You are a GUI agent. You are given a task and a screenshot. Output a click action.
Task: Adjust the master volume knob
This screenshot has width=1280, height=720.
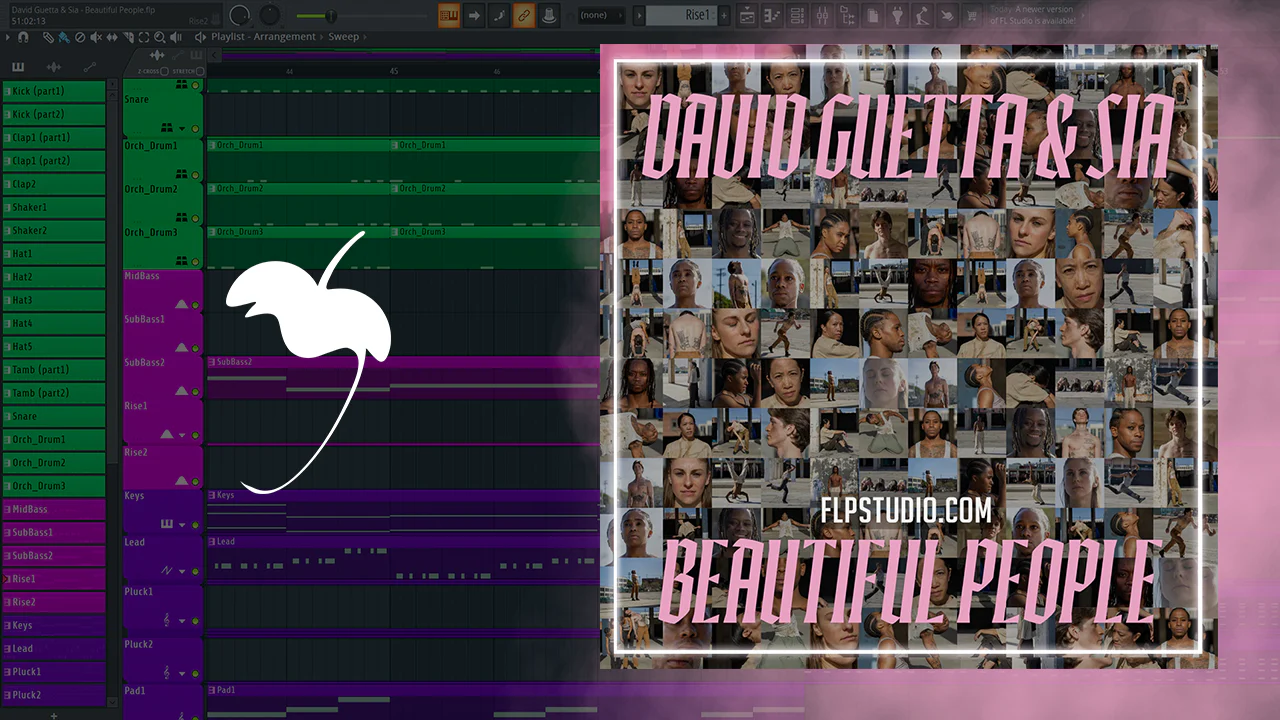coord(239,15)
